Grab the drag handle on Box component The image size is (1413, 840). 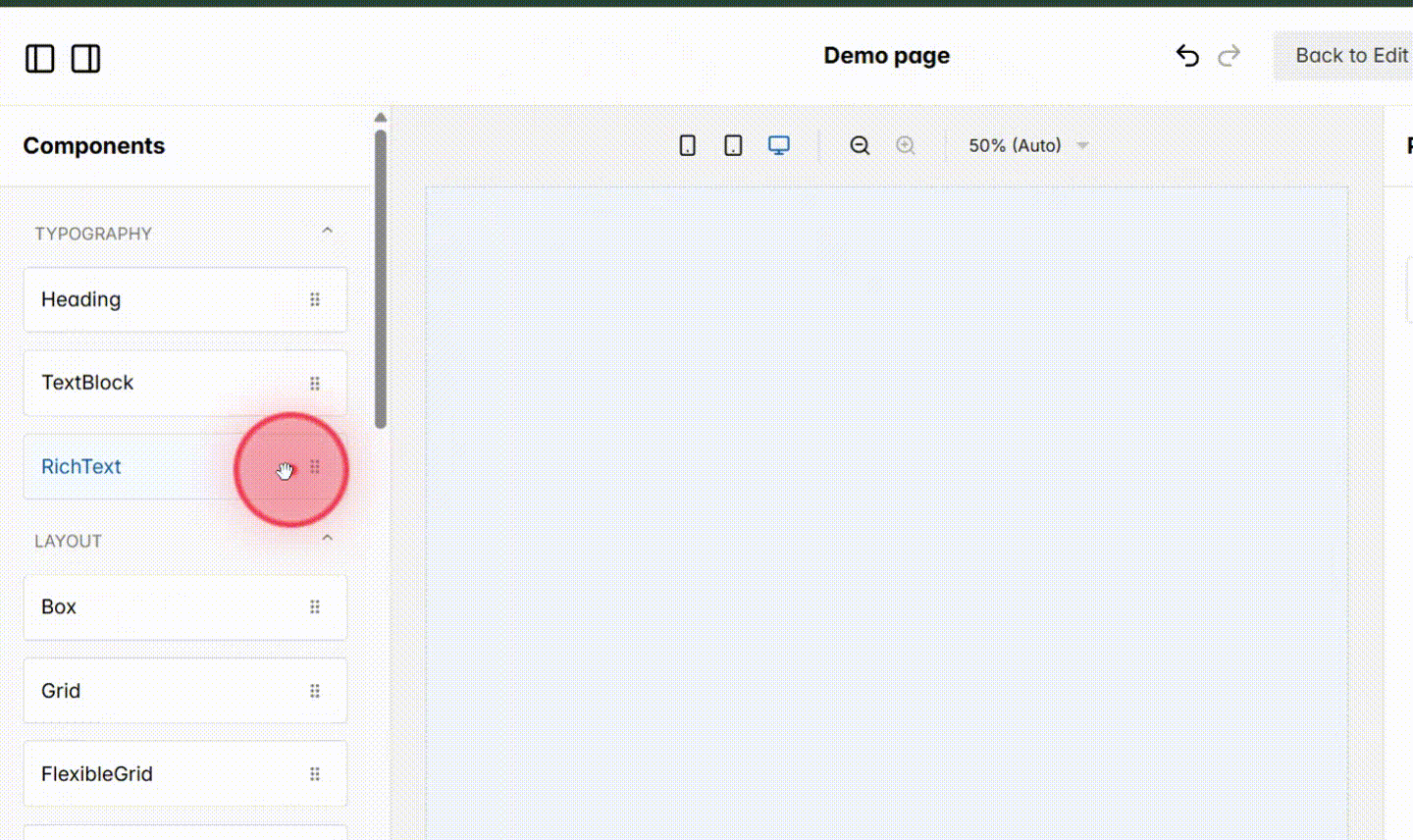(315, 606)
